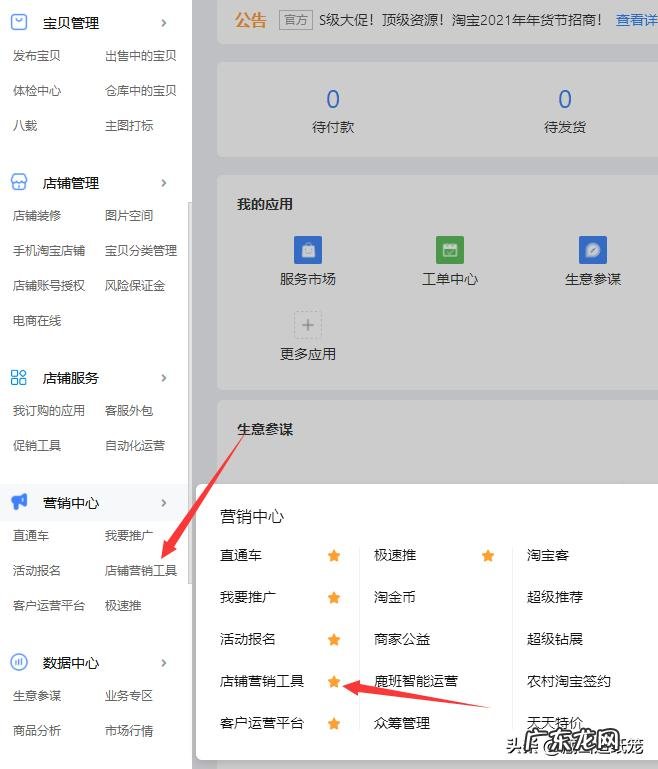Click the 待发货 count

(565, 99)
